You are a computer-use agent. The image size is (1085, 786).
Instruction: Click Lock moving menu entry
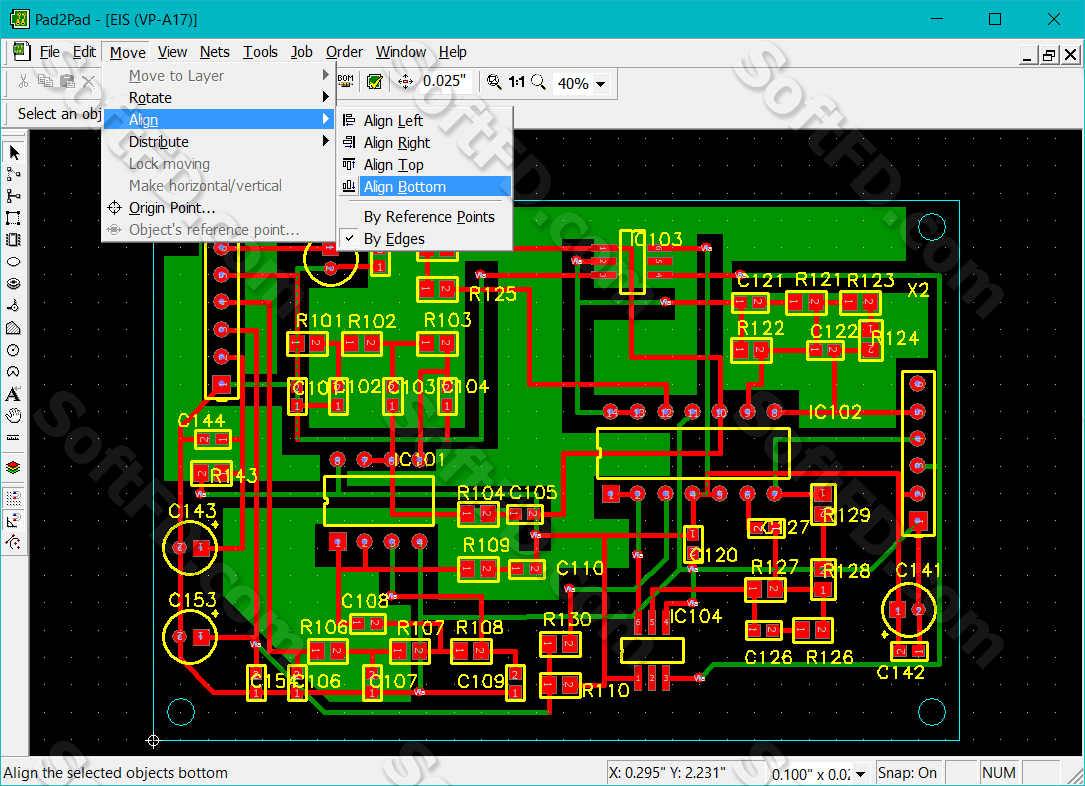[x=219, y=164]
